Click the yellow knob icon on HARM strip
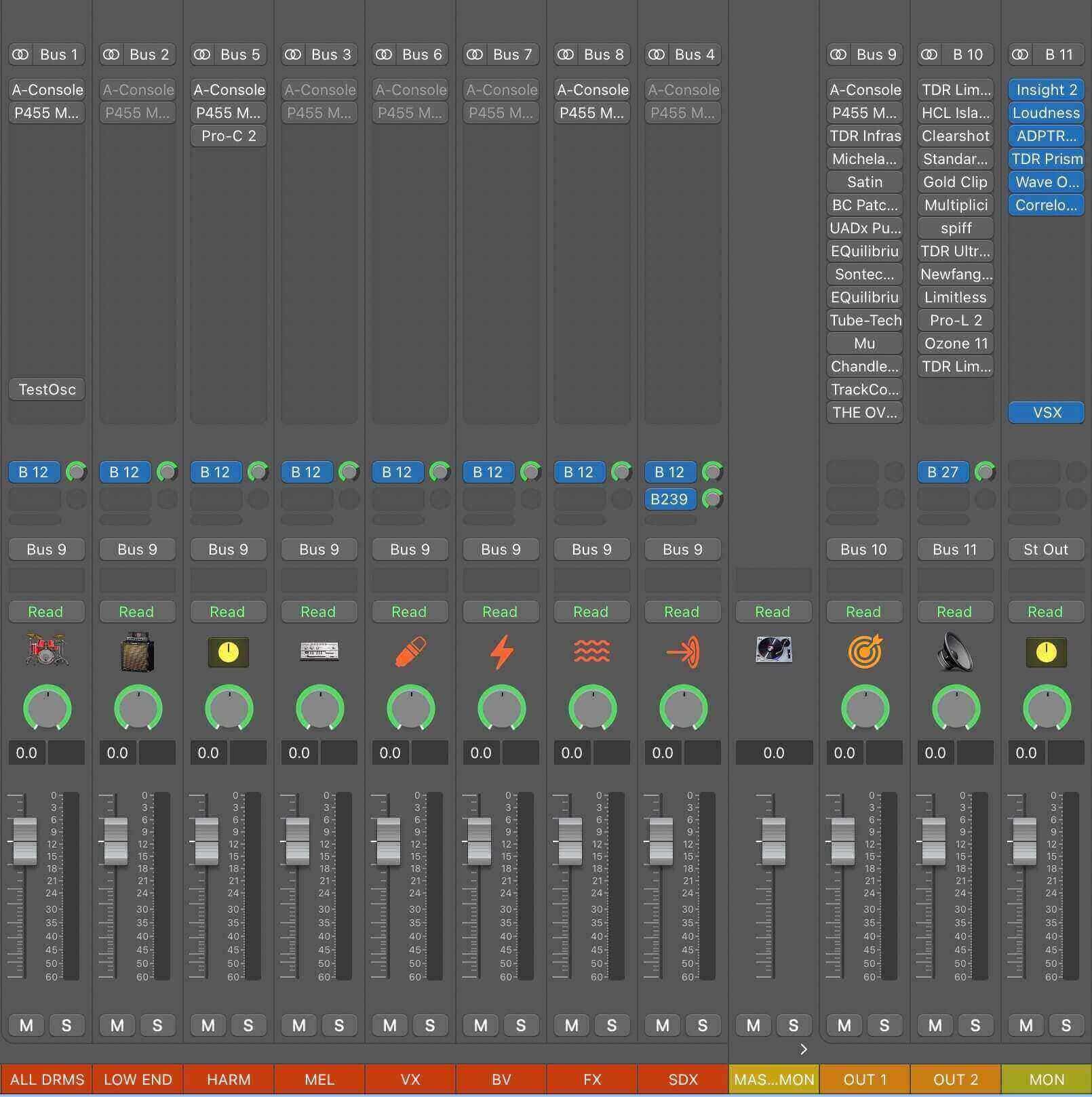 click(x=229, y=652)
